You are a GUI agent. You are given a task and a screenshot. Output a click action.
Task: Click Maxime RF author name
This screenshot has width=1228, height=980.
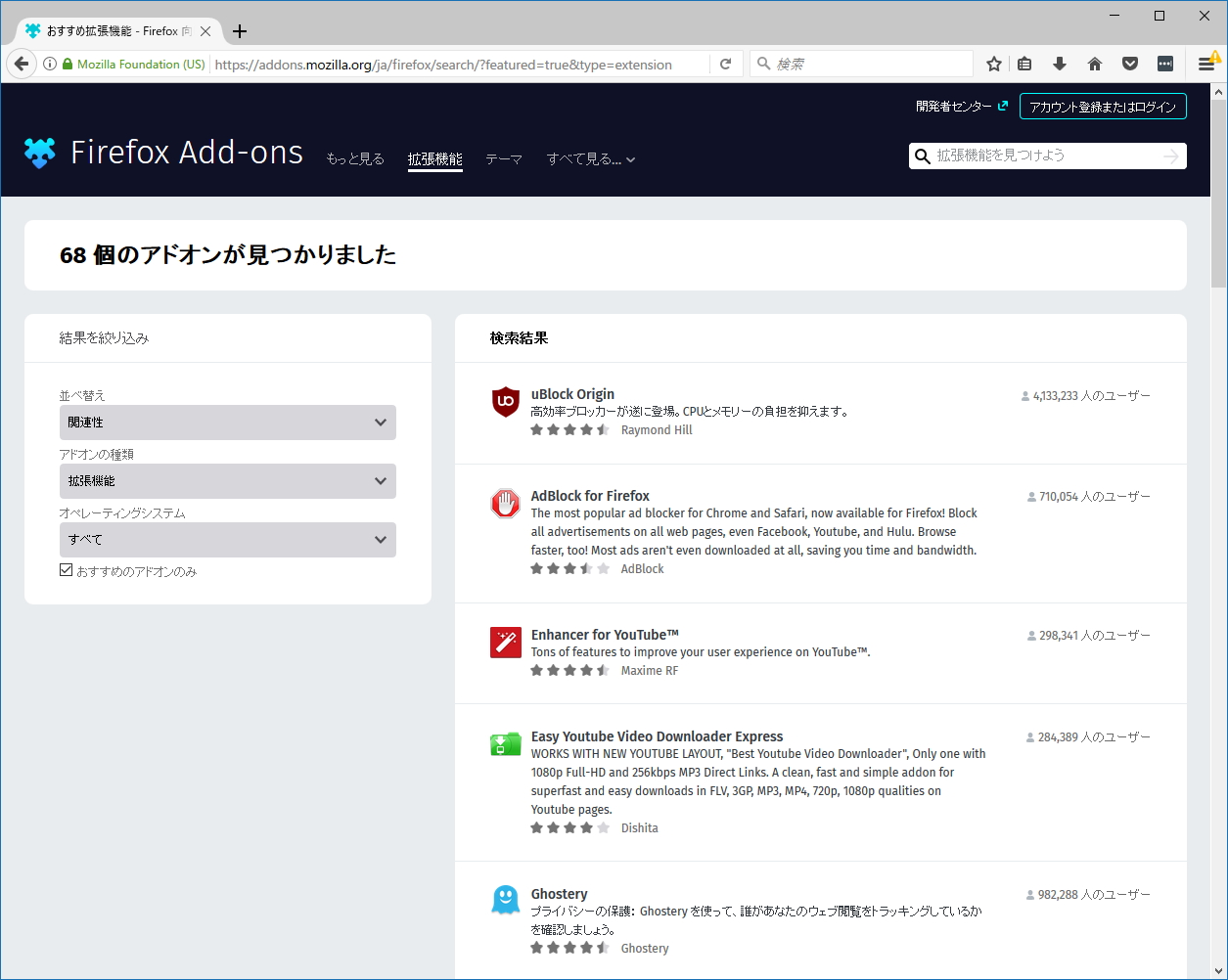[650, 671]
